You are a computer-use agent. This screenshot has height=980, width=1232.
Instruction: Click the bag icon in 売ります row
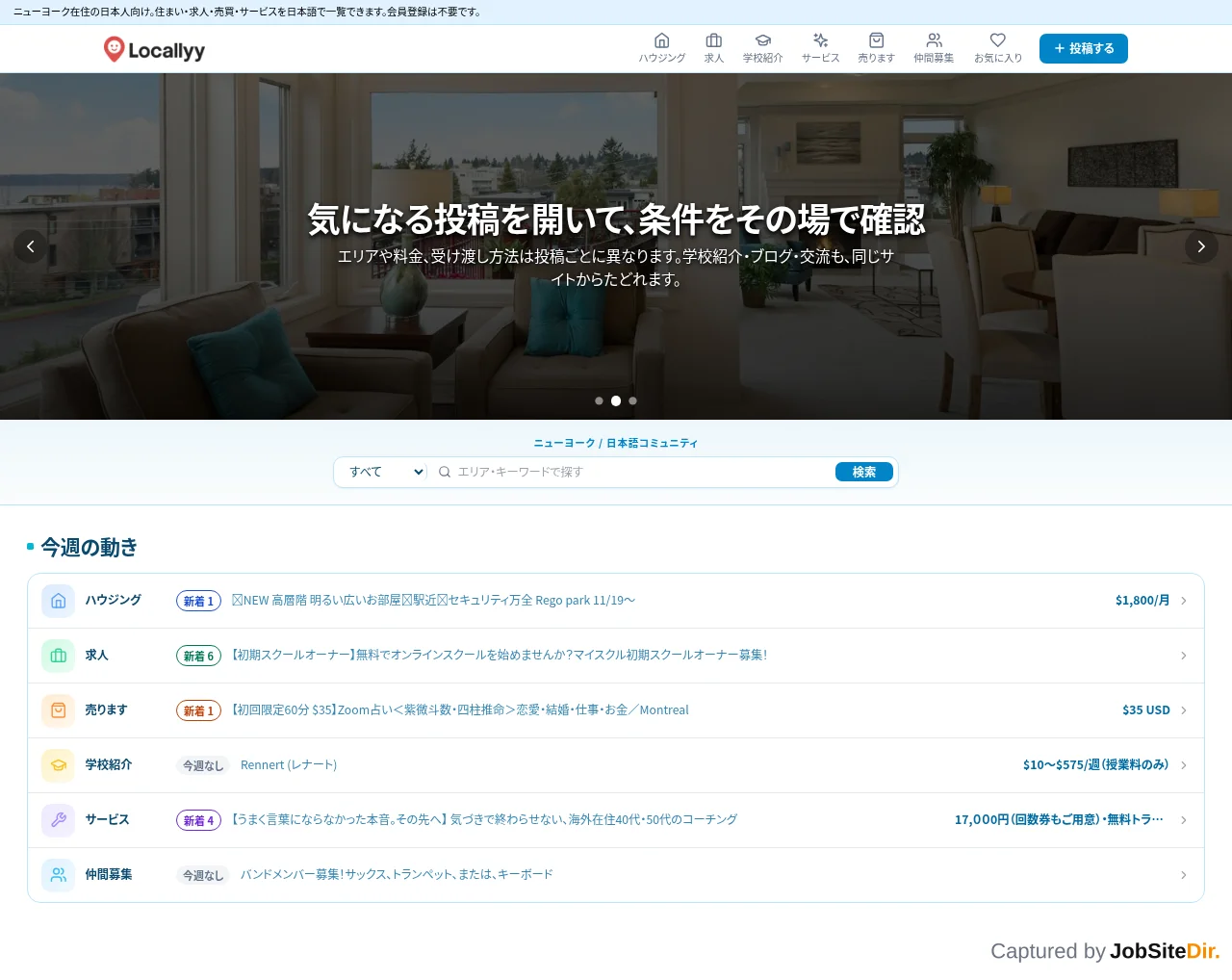[x=58, y=710]
